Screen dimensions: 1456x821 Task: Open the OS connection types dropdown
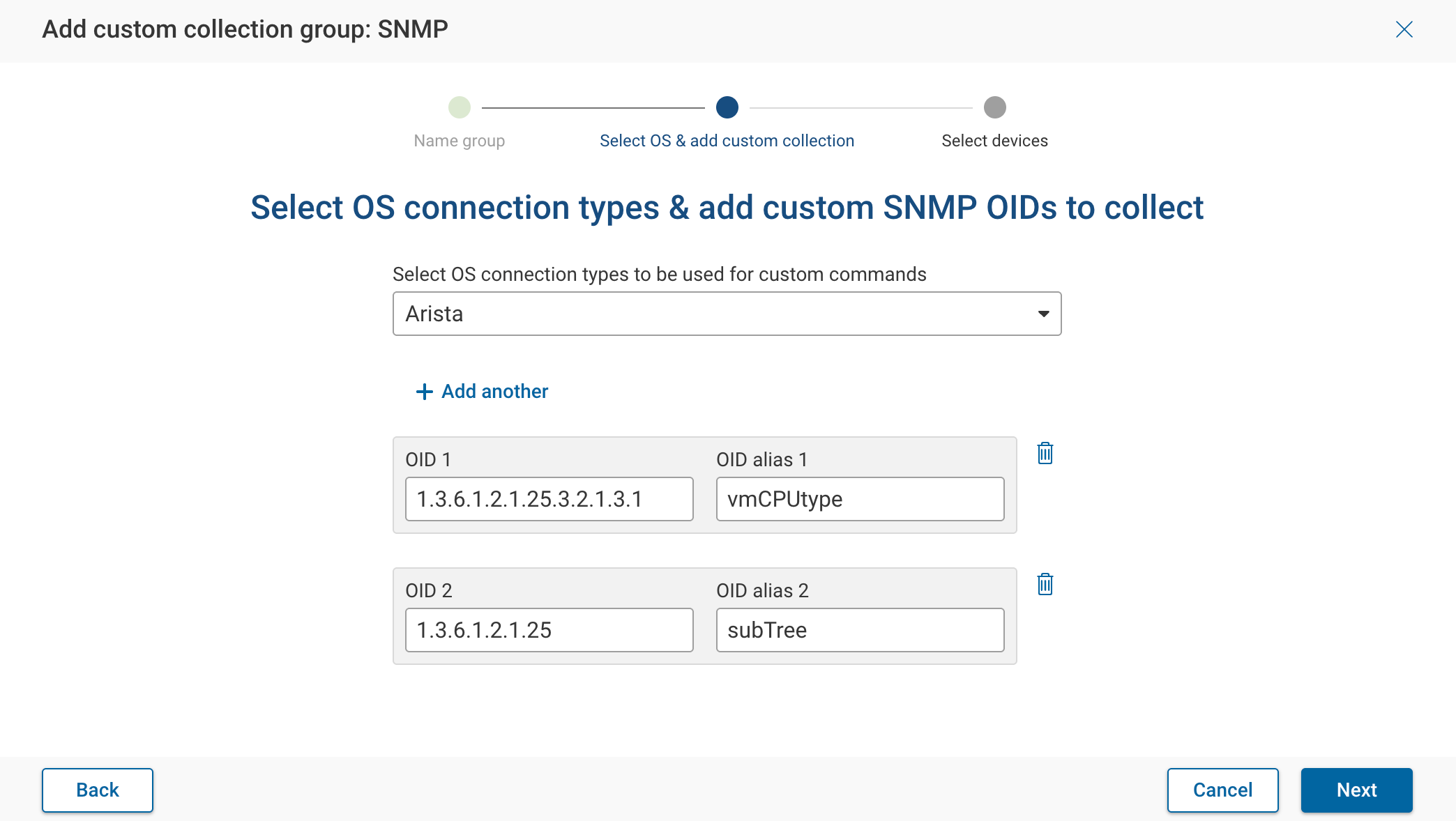(x=727, y=314)
